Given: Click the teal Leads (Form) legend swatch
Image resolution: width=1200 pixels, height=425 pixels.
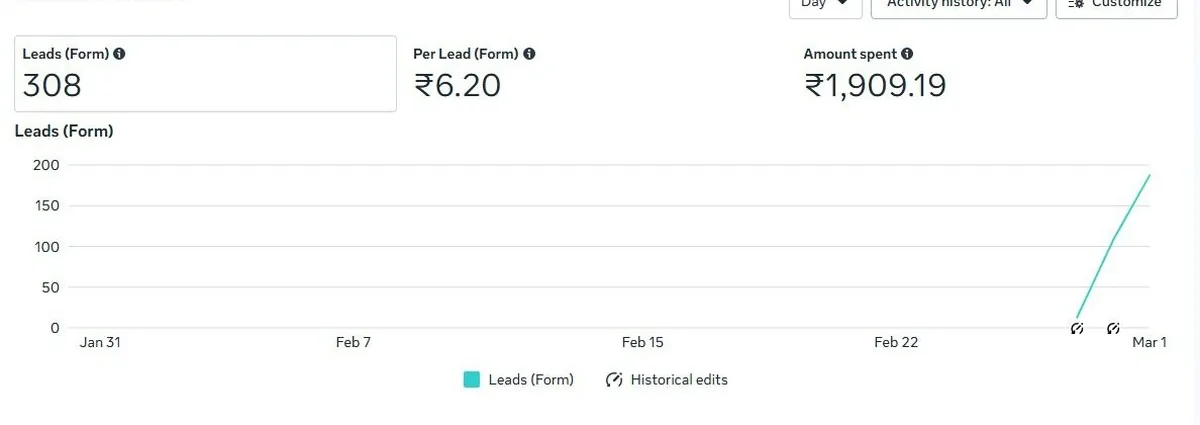Looking at the screenshot, I should coord(472,380).
